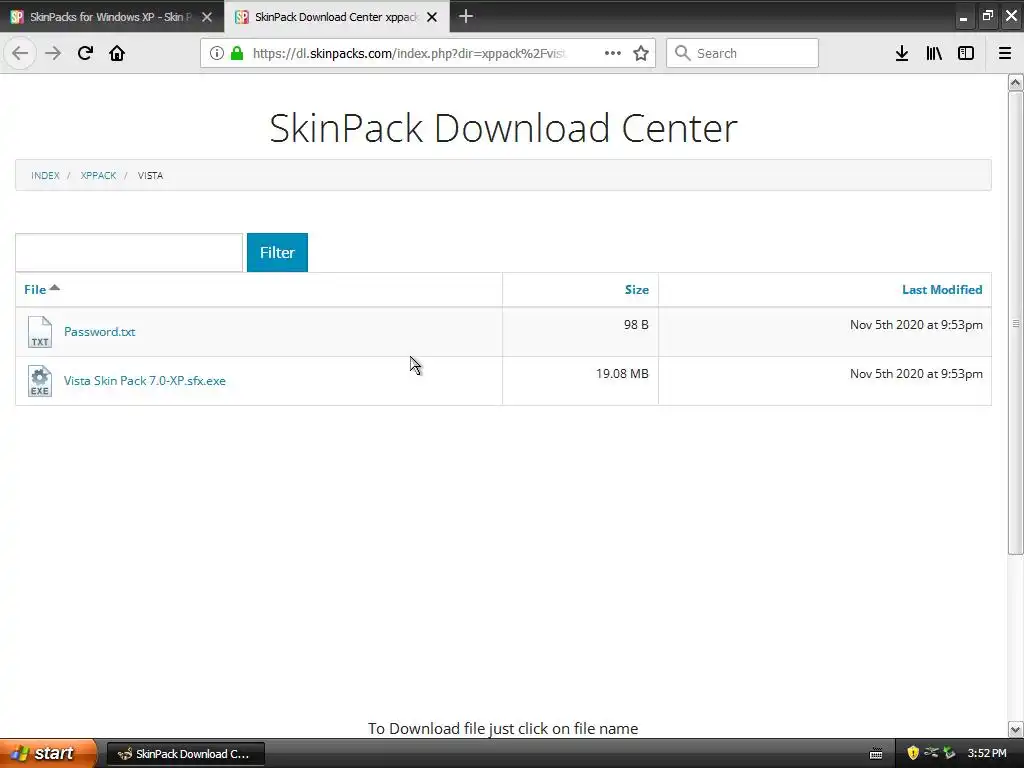Open the keyboard tray icon
Image resolution: width=1024 pixels, height=768 pixels.
click(876, 754)
